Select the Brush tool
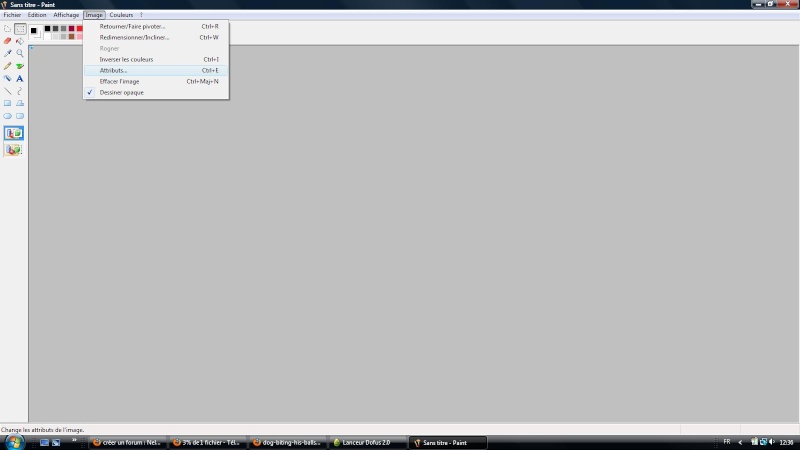 [x=20, y=66]
